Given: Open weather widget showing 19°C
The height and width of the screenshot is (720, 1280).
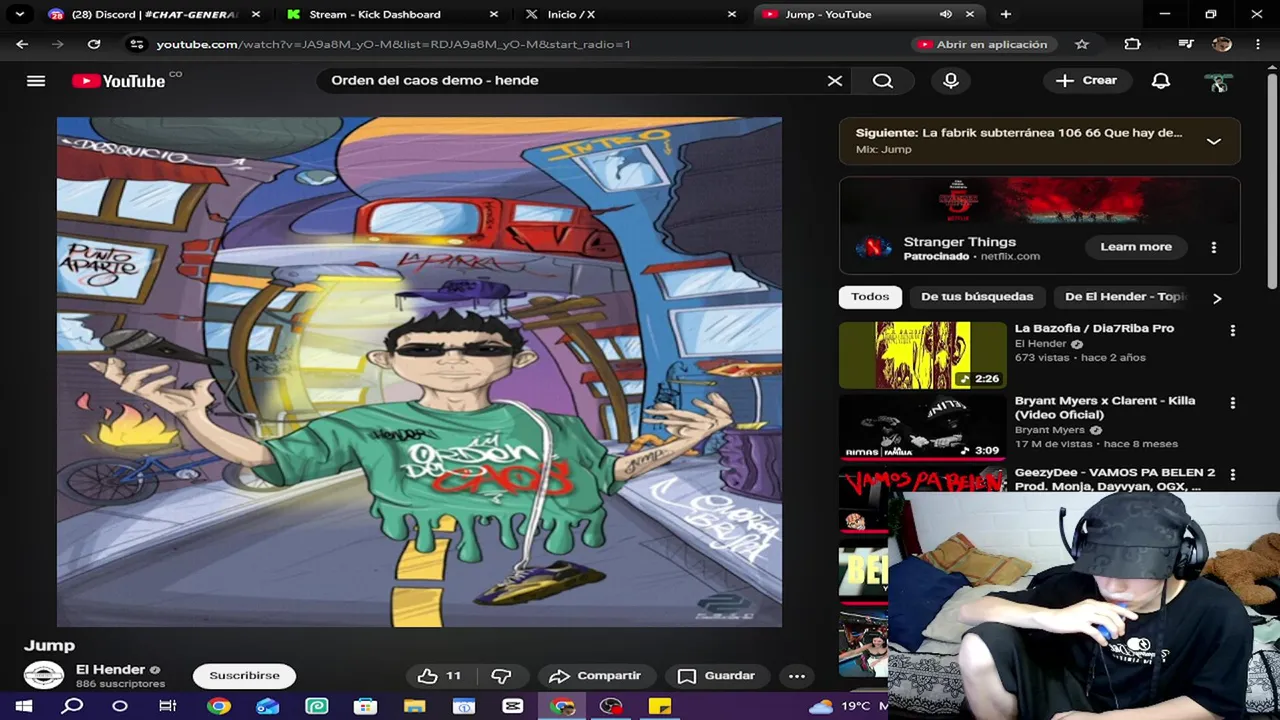Looking at the screenshot, I should coord(848,706).
